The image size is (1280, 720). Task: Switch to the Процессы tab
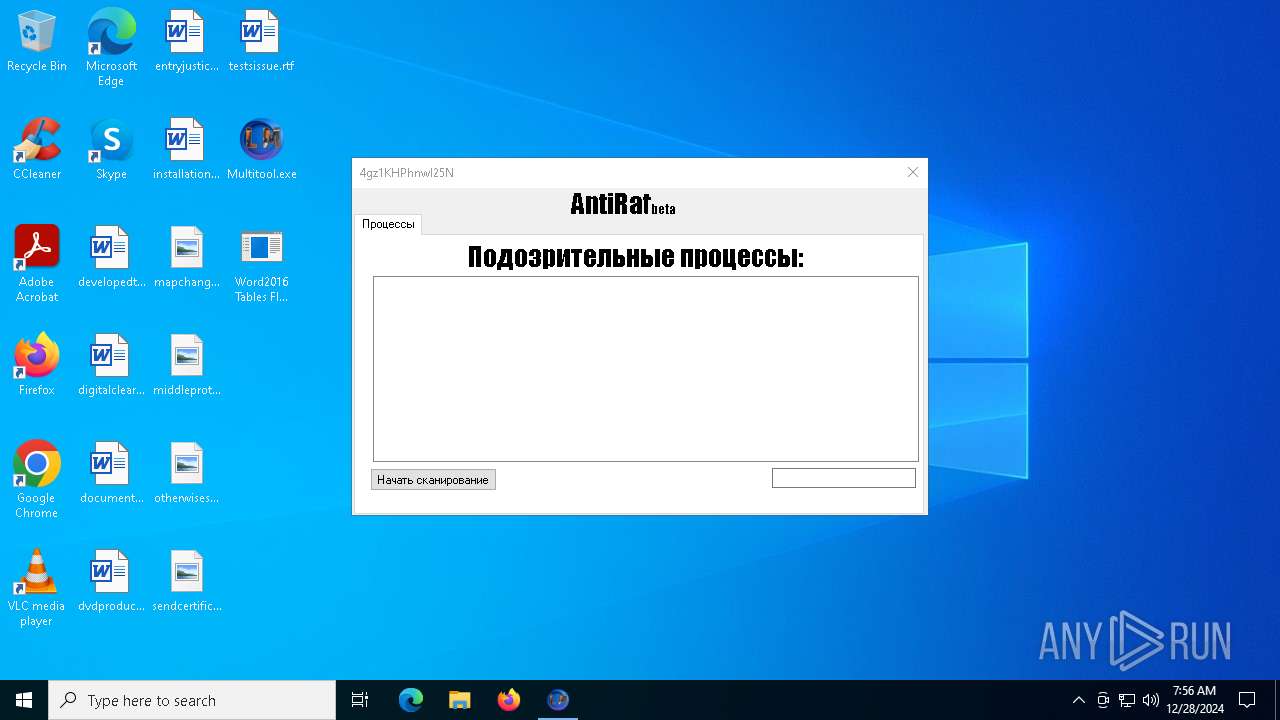[388, 224]
